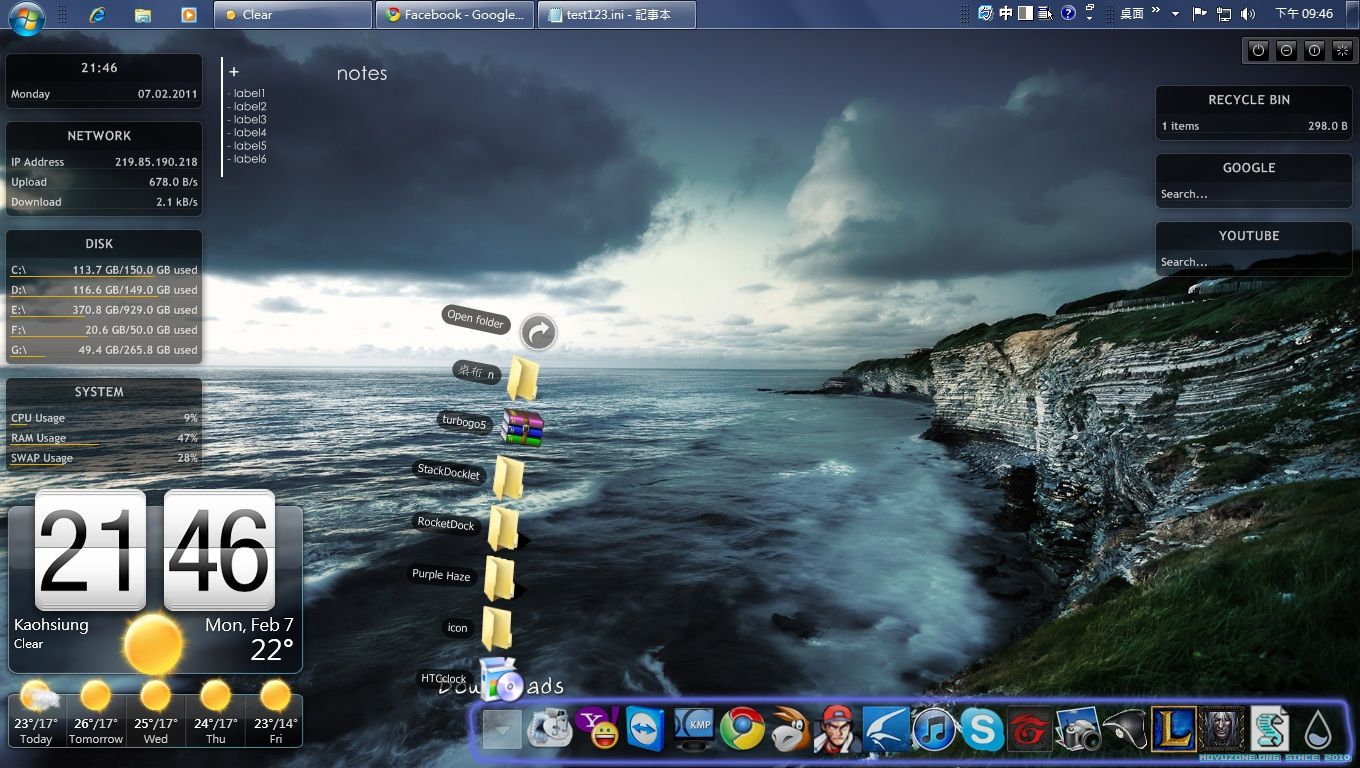Toggle the Chinese input mode indicator

1006,14
